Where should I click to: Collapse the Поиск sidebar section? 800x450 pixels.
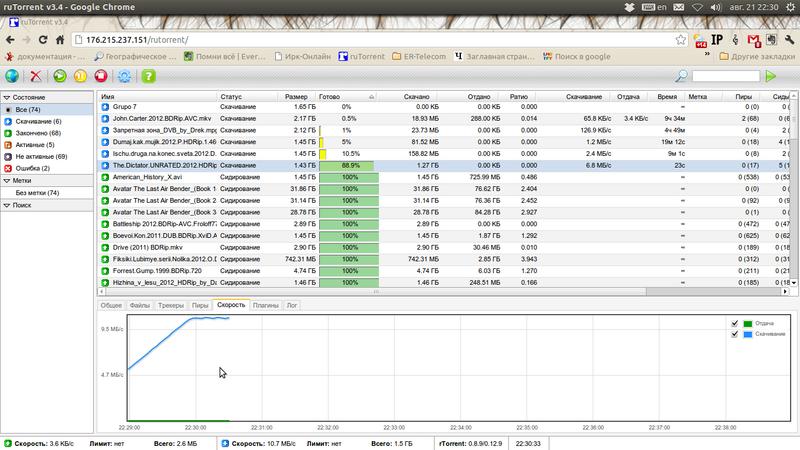tap(7, 205)
